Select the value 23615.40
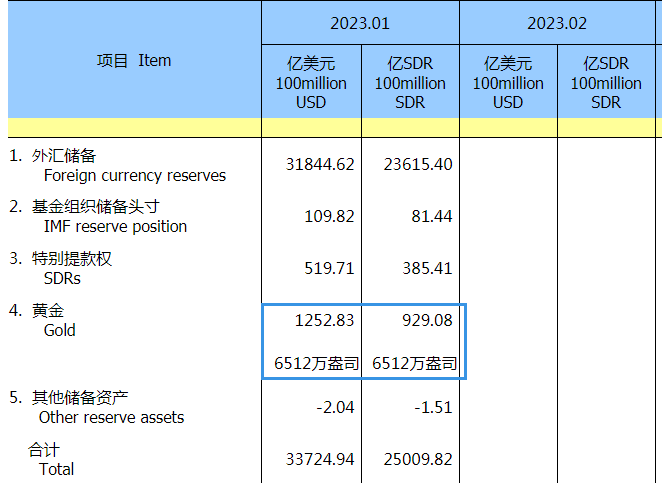The height and width of the screenshot is (483, 662). [418, 164]
